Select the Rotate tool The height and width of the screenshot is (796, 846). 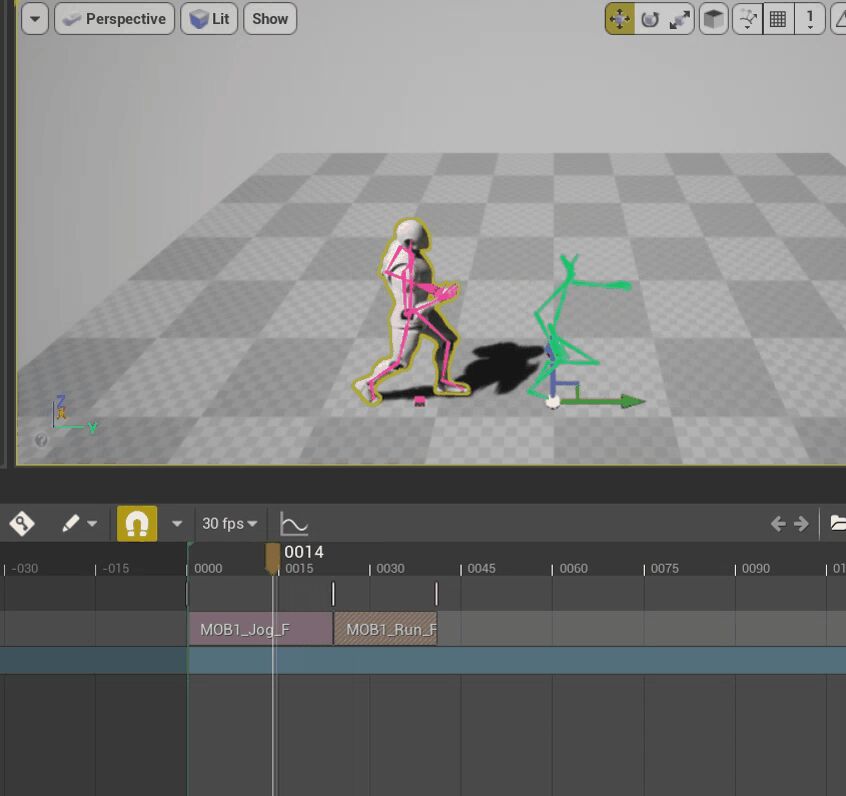651,18
